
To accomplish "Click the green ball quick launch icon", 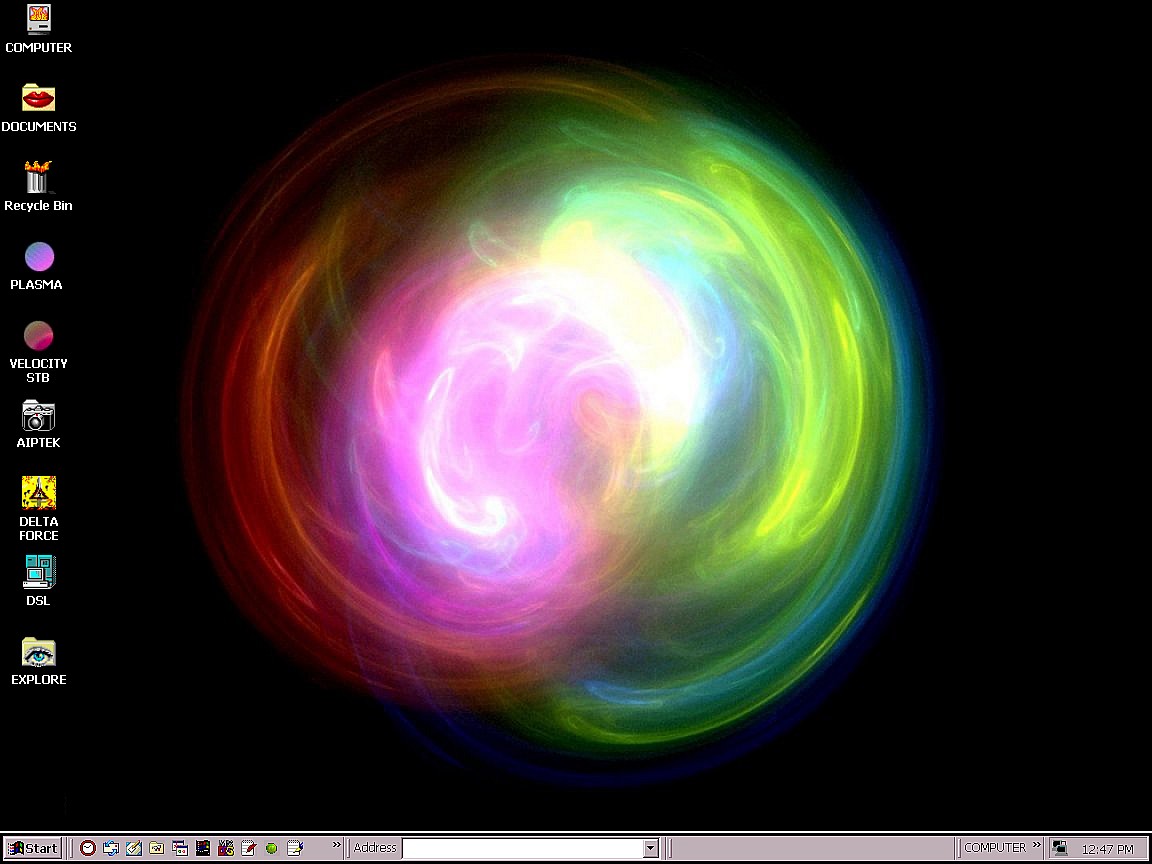I will 271,848.
